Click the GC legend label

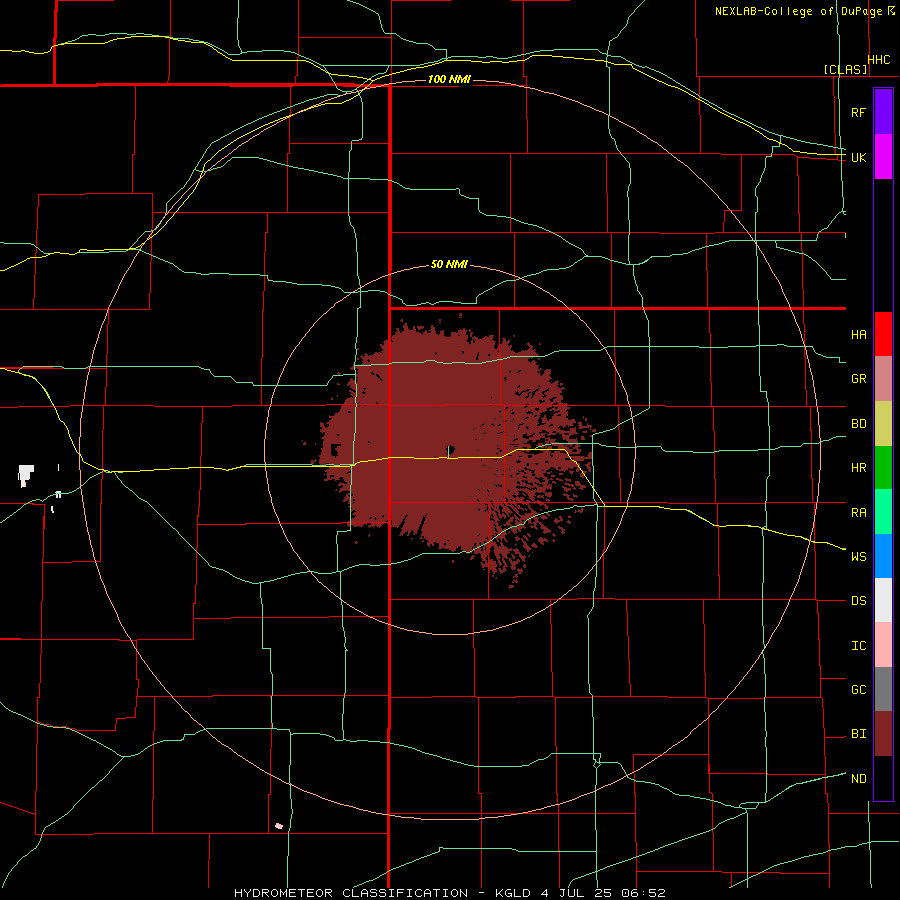coord(859,690)
